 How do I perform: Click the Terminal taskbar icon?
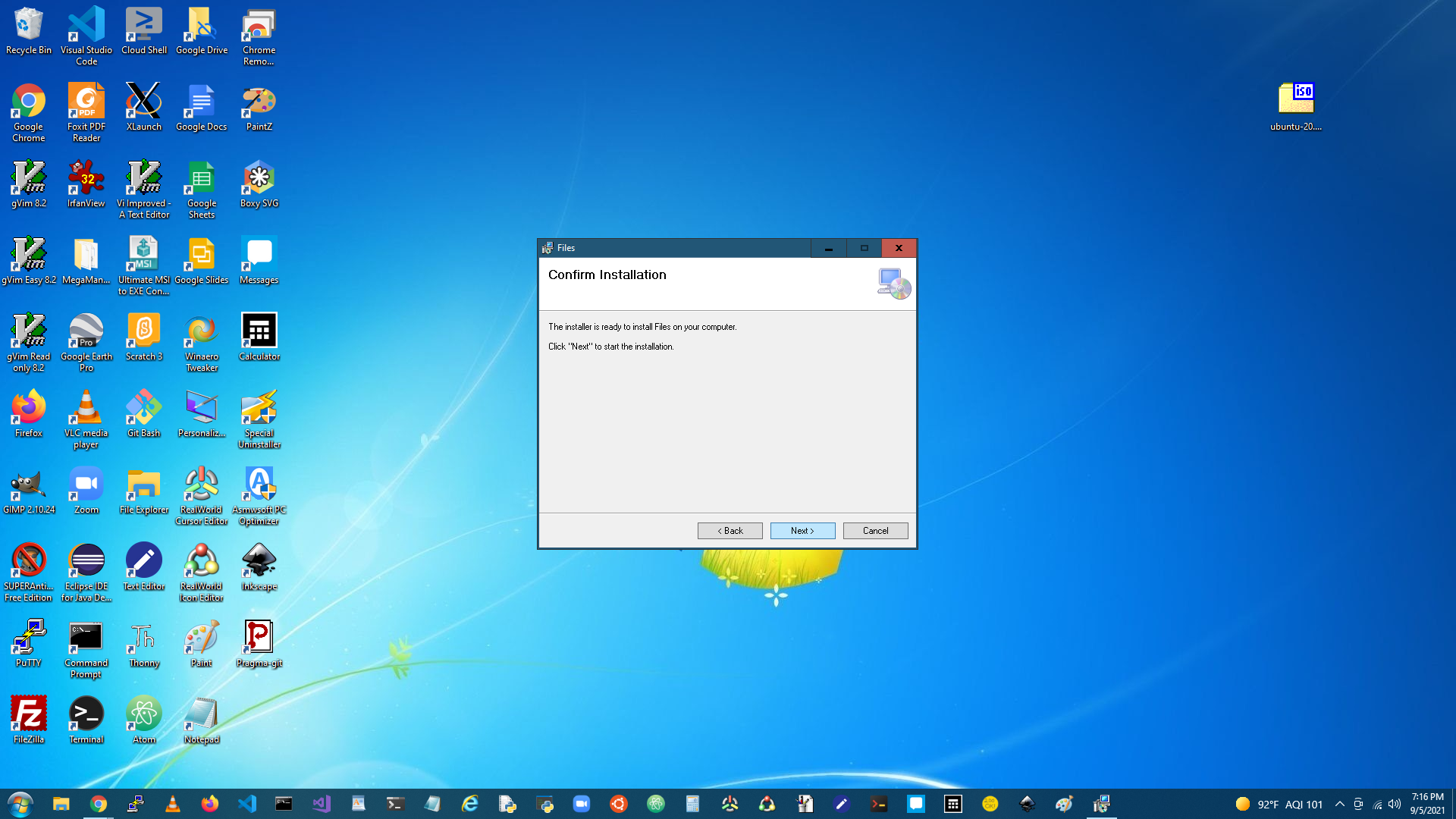click(x=396, y=804)
